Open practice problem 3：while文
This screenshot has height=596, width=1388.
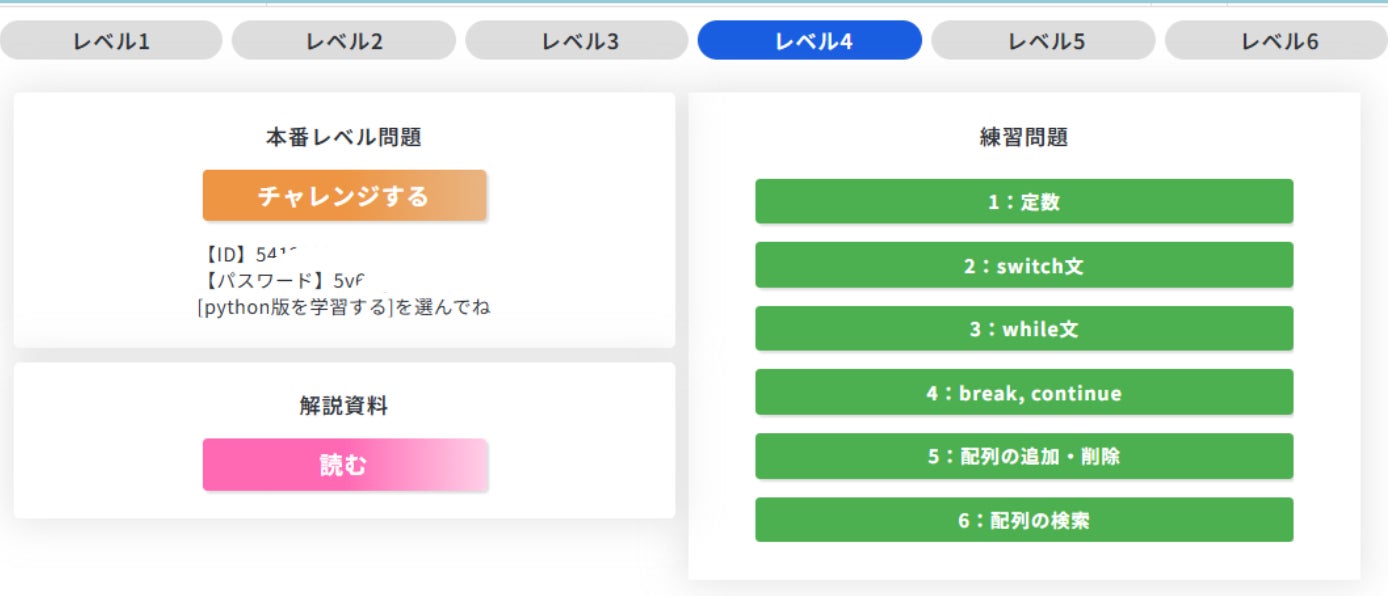(1024, 329)
